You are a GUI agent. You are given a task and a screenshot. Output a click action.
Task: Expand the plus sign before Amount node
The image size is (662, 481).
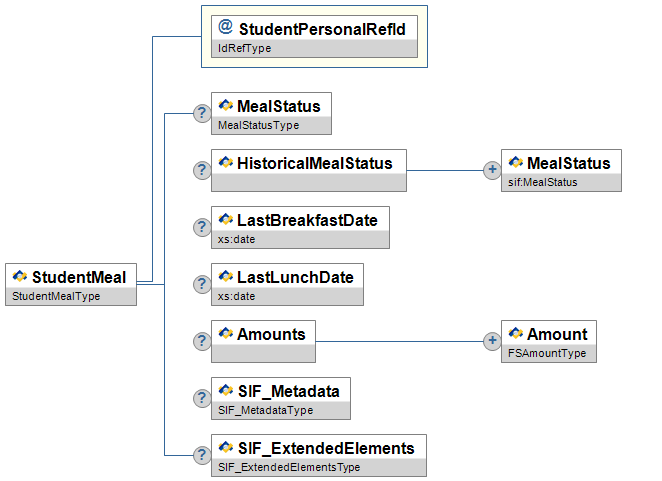(491, 341)
